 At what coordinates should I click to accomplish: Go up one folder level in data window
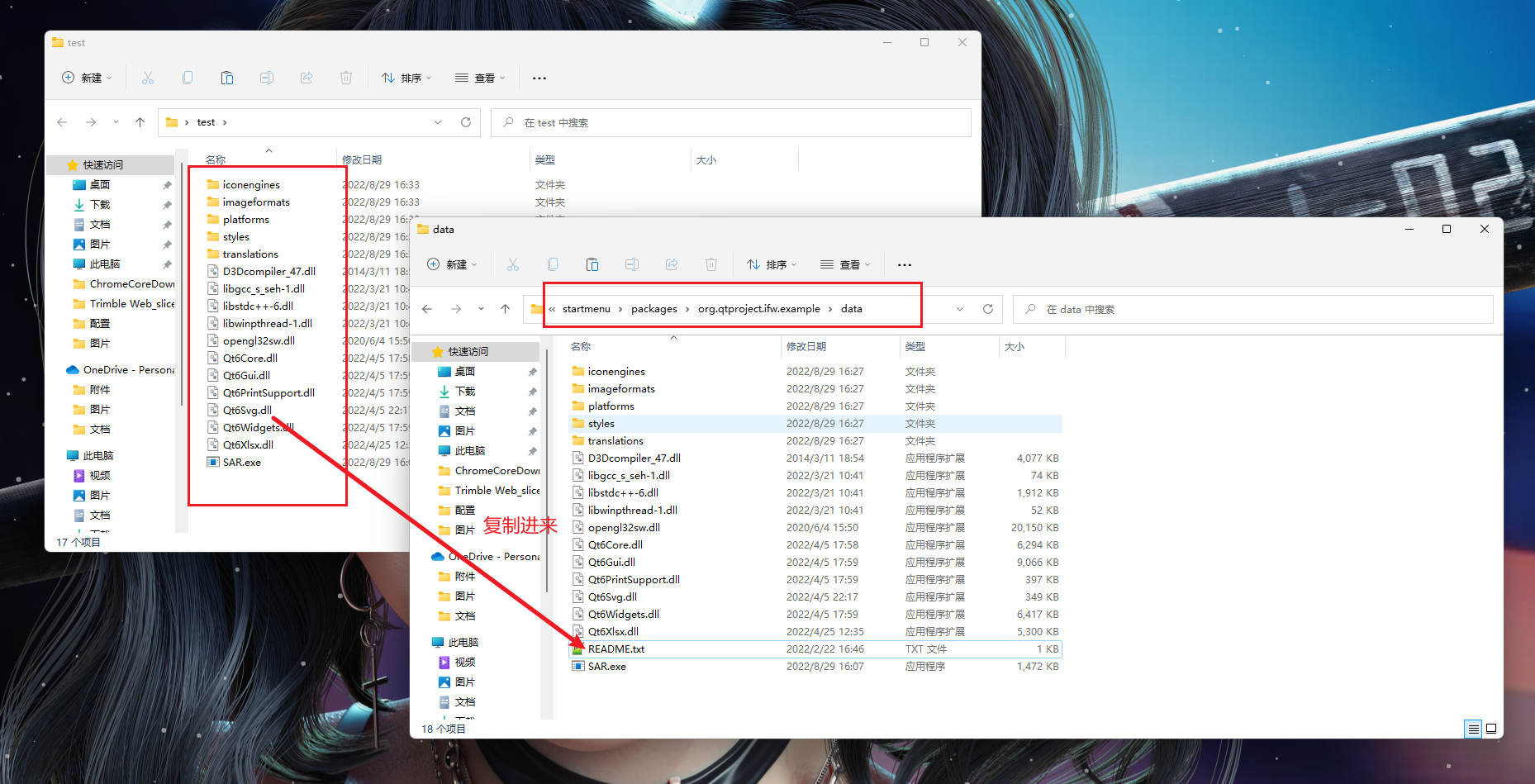(506, 309)
